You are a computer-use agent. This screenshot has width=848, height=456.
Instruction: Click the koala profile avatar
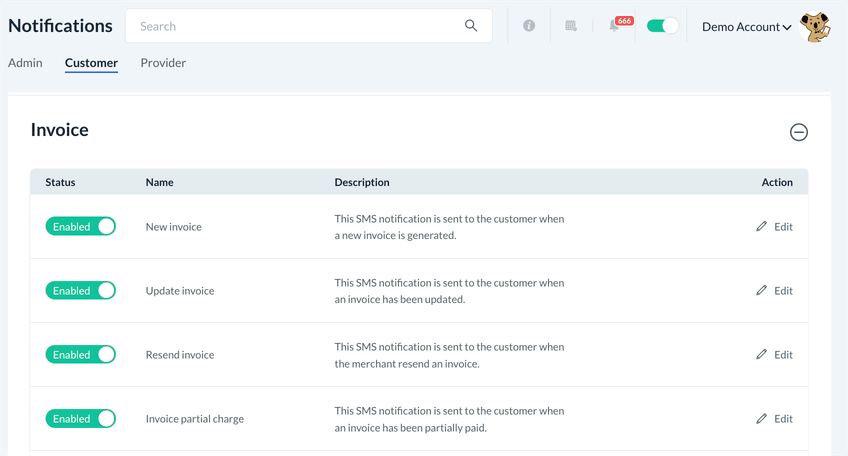pyautogui.click(x=817, y=27)
